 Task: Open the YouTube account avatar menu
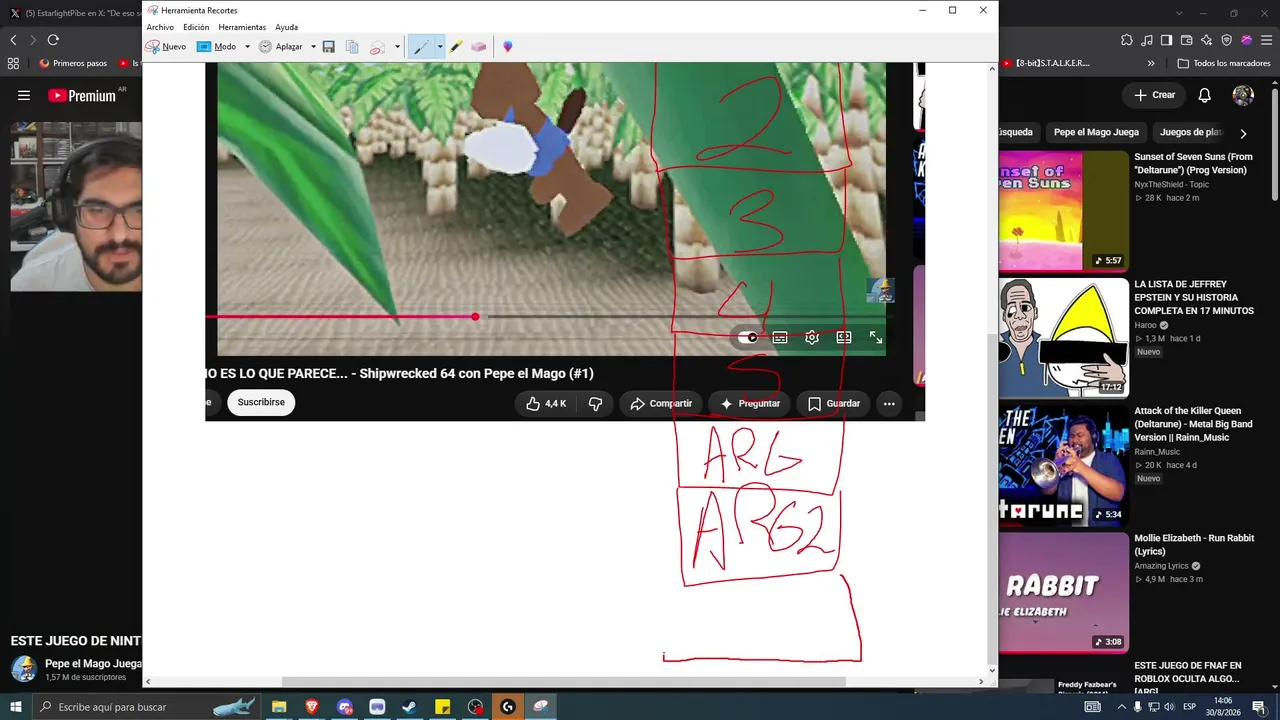tap(1243, 95)
